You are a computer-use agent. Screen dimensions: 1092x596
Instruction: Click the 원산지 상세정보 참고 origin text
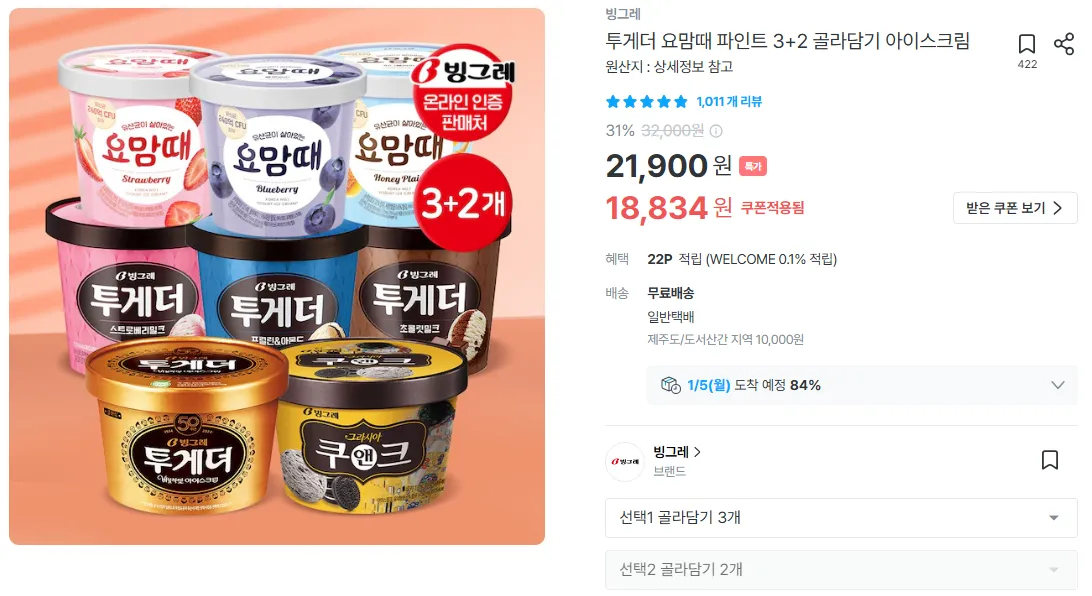click(x=669, y=67)
